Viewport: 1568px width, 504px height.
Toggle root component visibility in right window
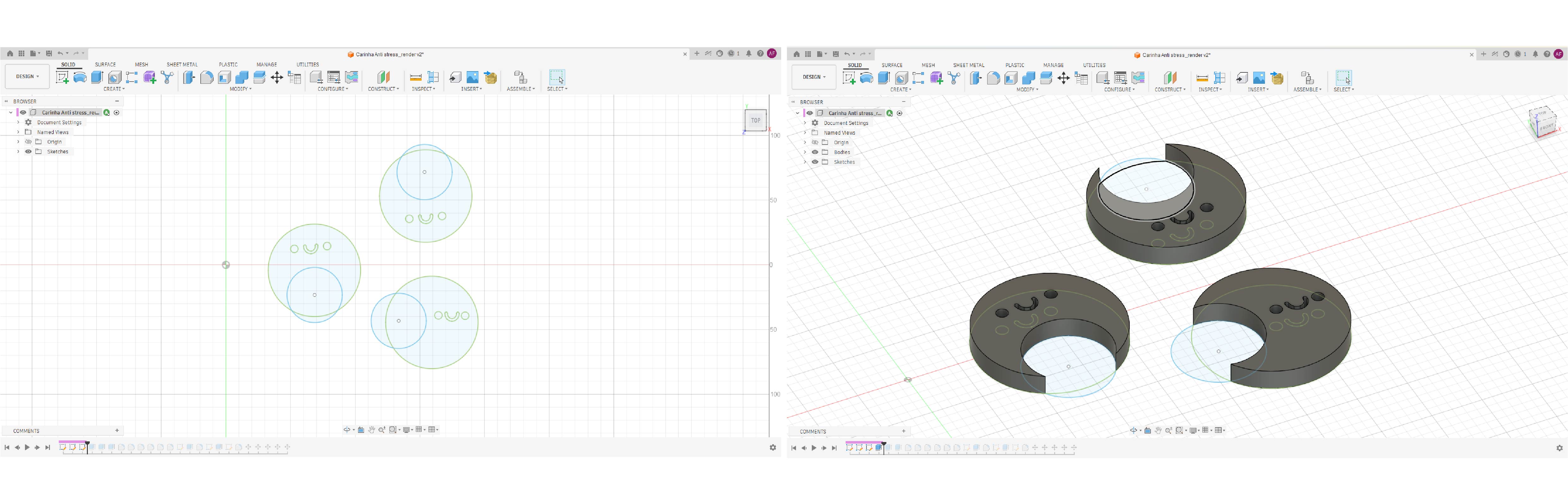(810, 113)
